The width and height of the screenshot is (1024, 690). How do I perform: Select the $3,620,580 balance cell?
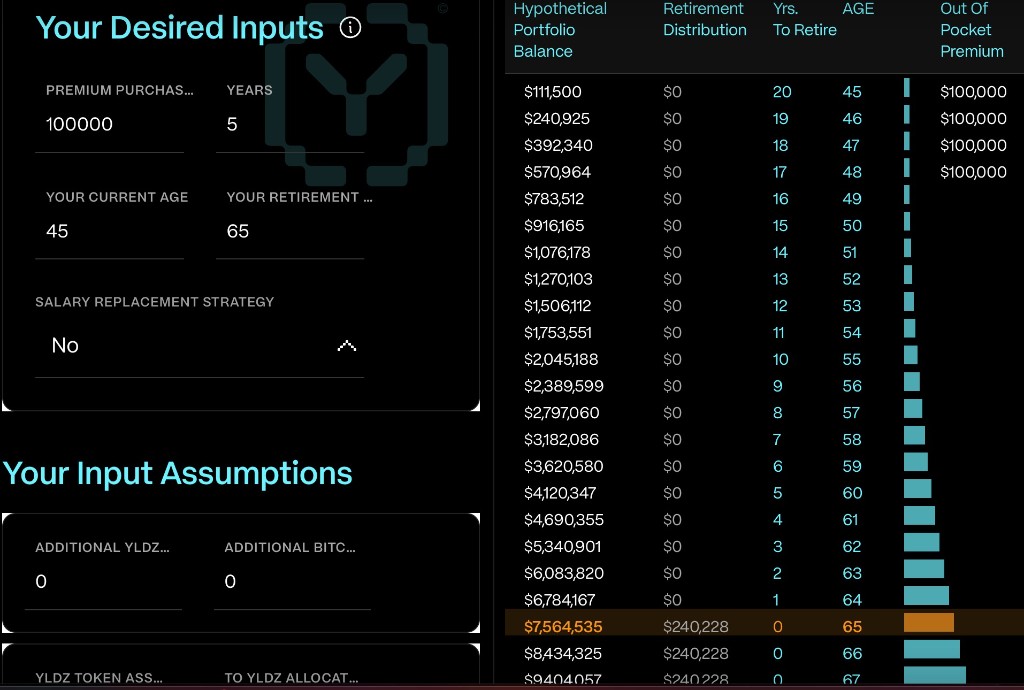(564, 467)
